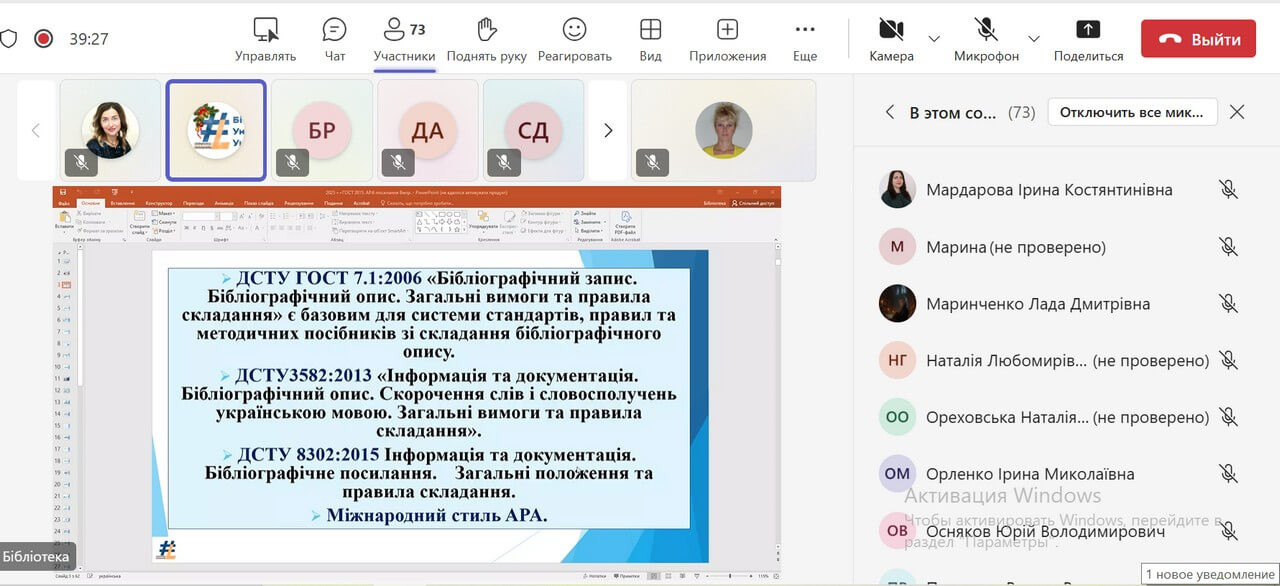Screen dimensions: 1280x586
Task: Click mic icon for Орленко Ірина Миколаївна
Action: pos(1228,473)
